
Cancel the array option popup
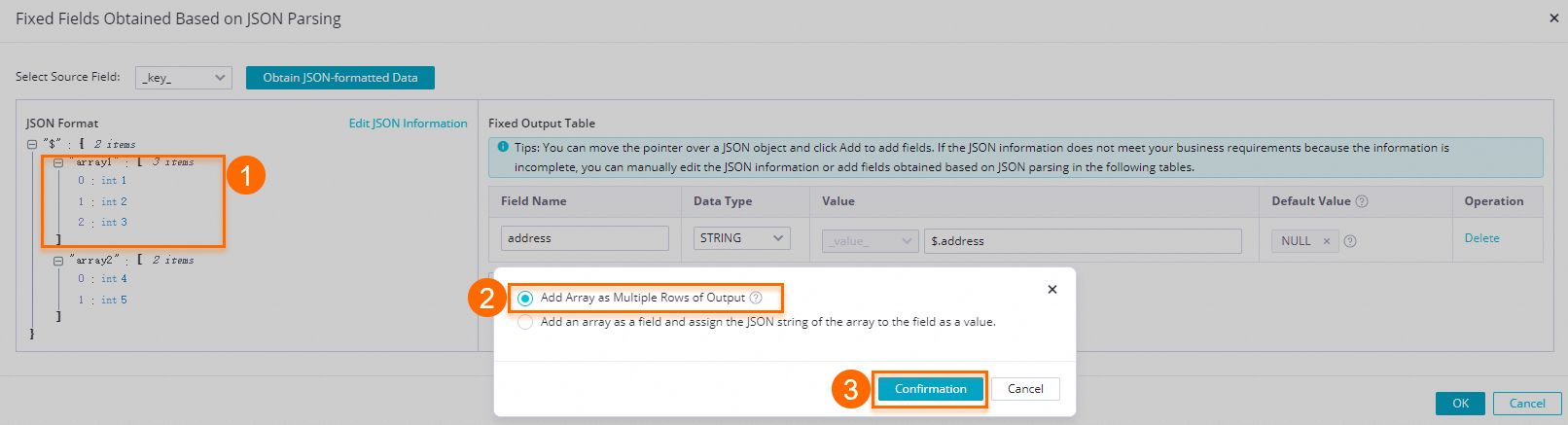click(x=1025, y=389)
